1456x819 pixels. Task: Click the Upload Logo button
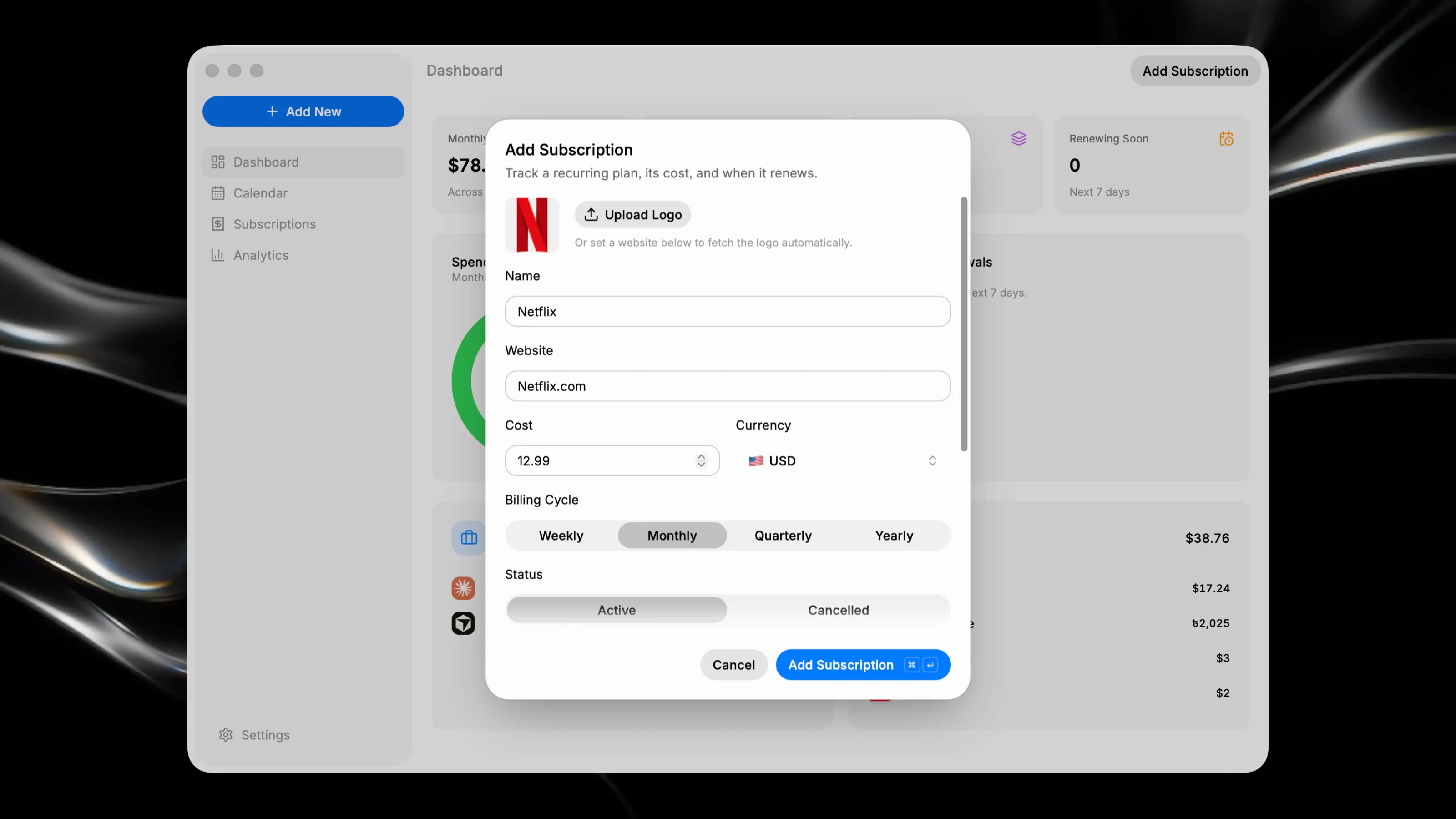click(632, 215)
